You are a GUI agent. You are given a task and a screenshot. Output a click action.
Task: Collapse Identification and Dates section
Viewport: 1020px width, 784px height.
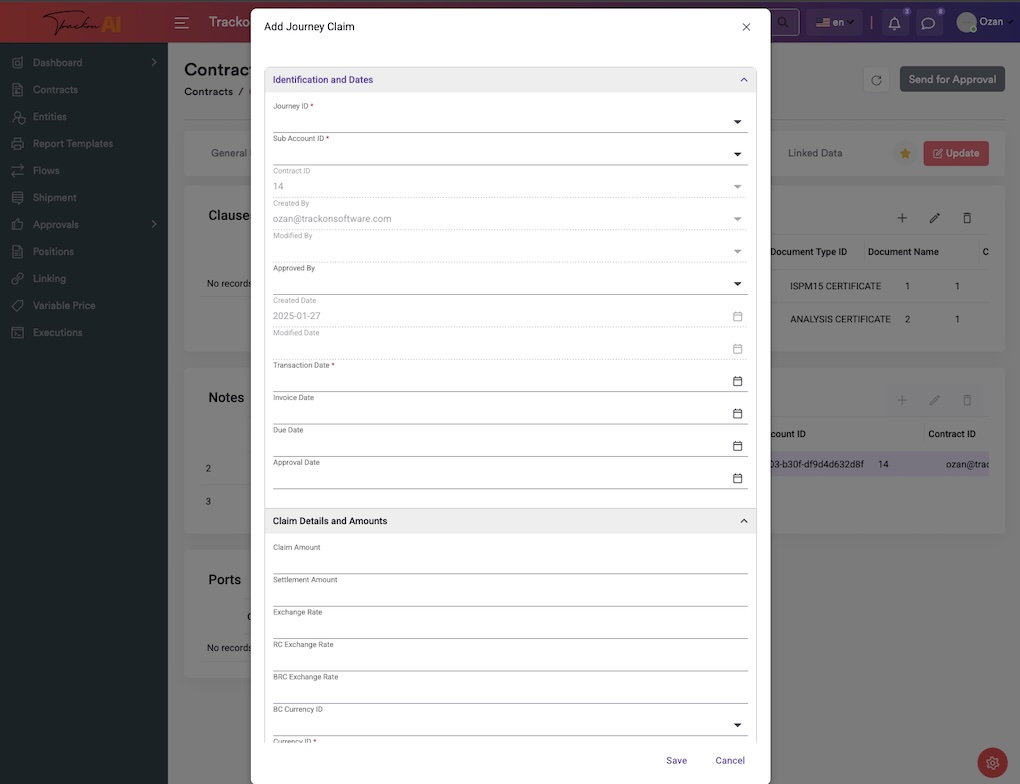click(x=743, y=80)
